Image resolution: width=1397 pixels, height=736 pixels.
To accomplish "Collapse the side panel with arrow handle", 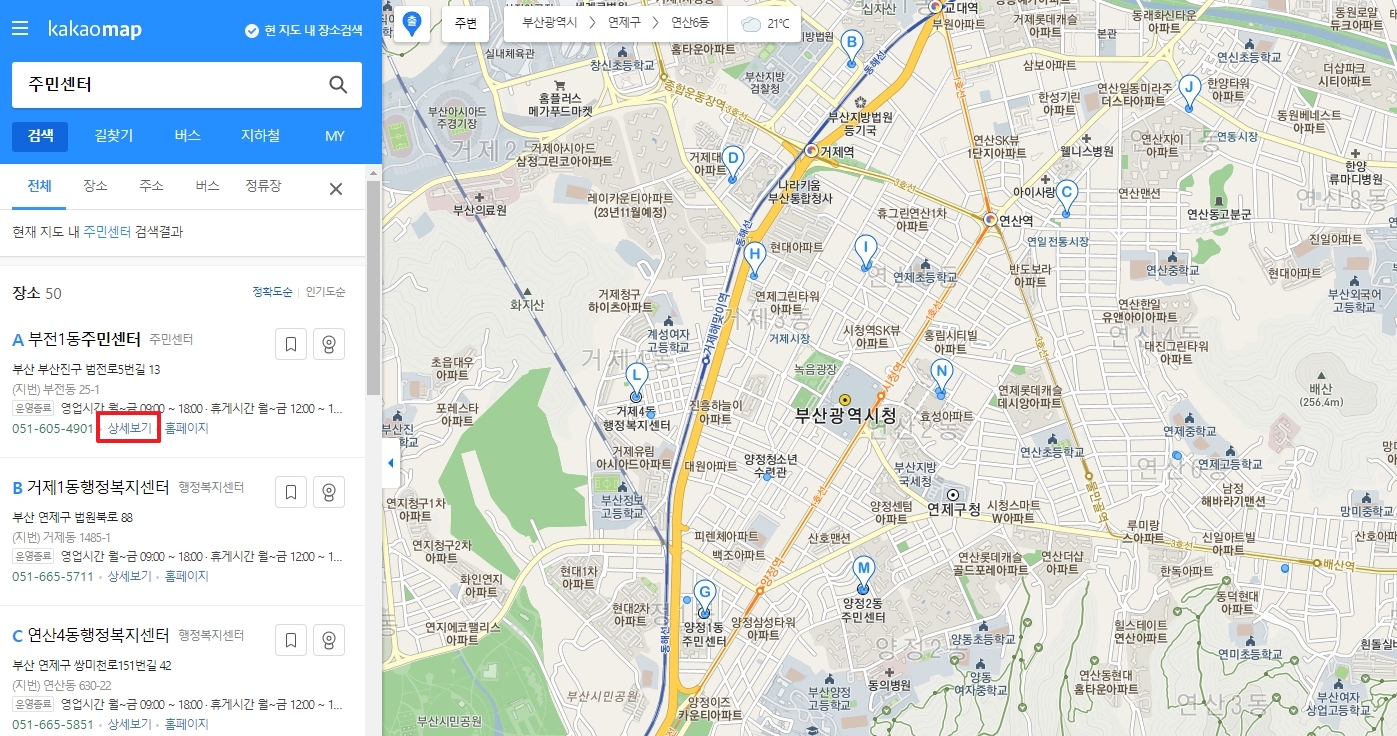I will coord(390,464).
